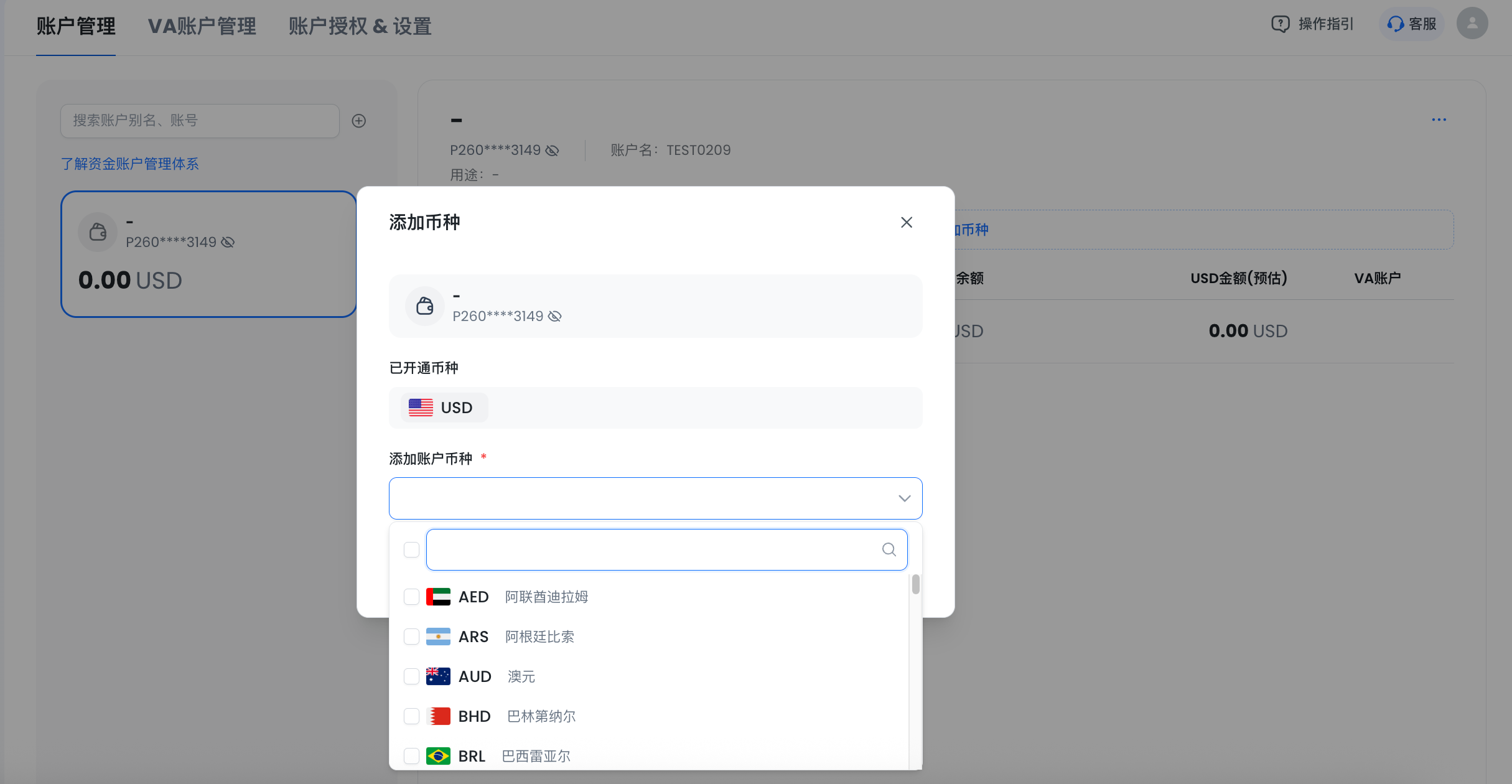Click the BRL currency code

(472, 756)
